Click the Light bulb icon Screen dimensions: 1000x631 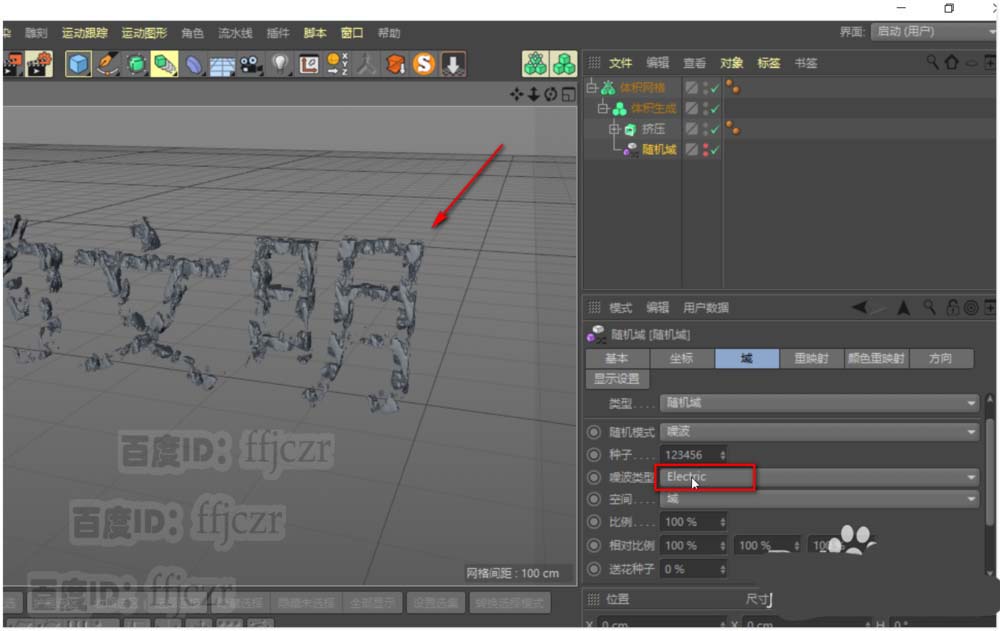[280, 65]
